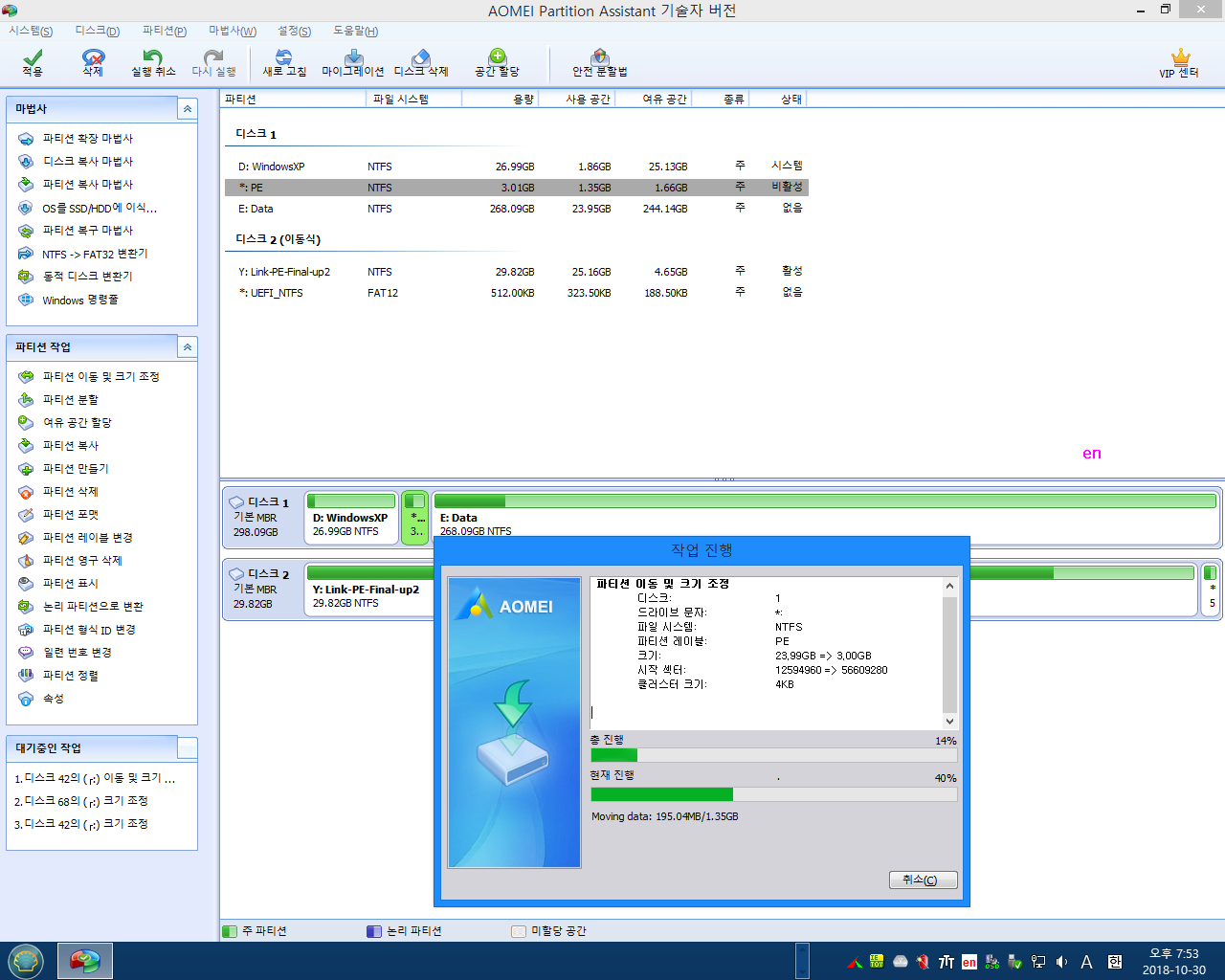Launch 파티션 복구 마법사 wizard
This screenshot has width=1225, height=980.
(87, 231)
